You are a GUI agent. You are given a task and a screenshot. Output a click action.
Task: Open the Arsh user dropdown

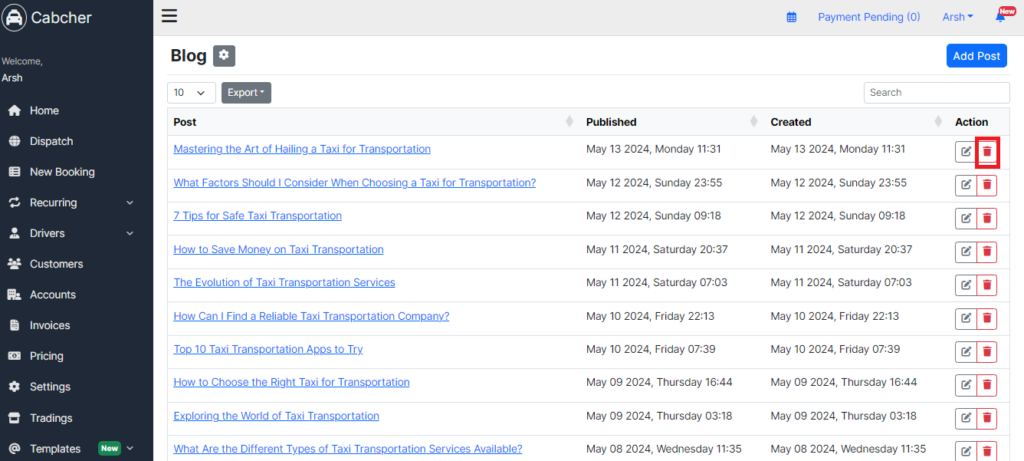pos(957,17)
